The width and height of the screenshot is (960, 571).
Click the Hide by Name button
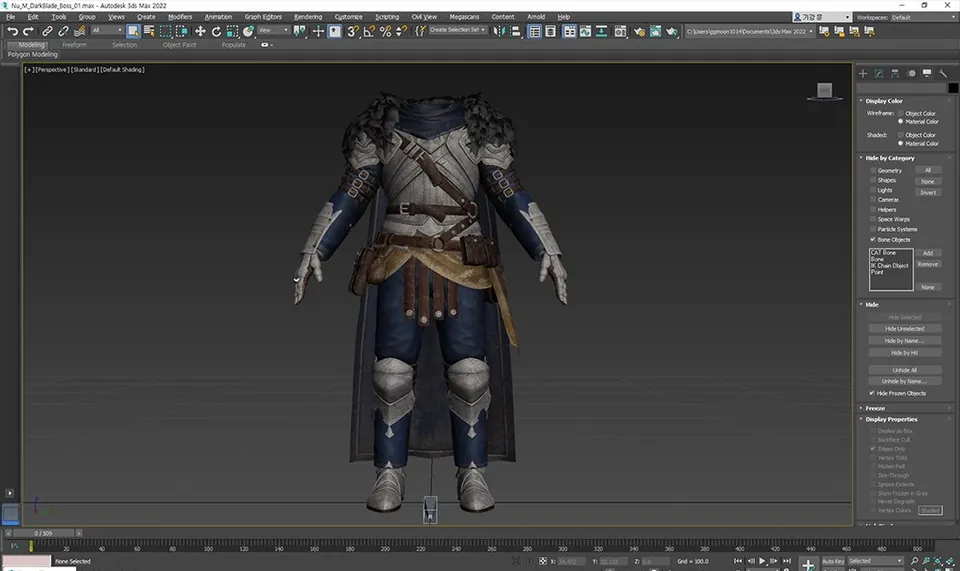tap(904, 340)
